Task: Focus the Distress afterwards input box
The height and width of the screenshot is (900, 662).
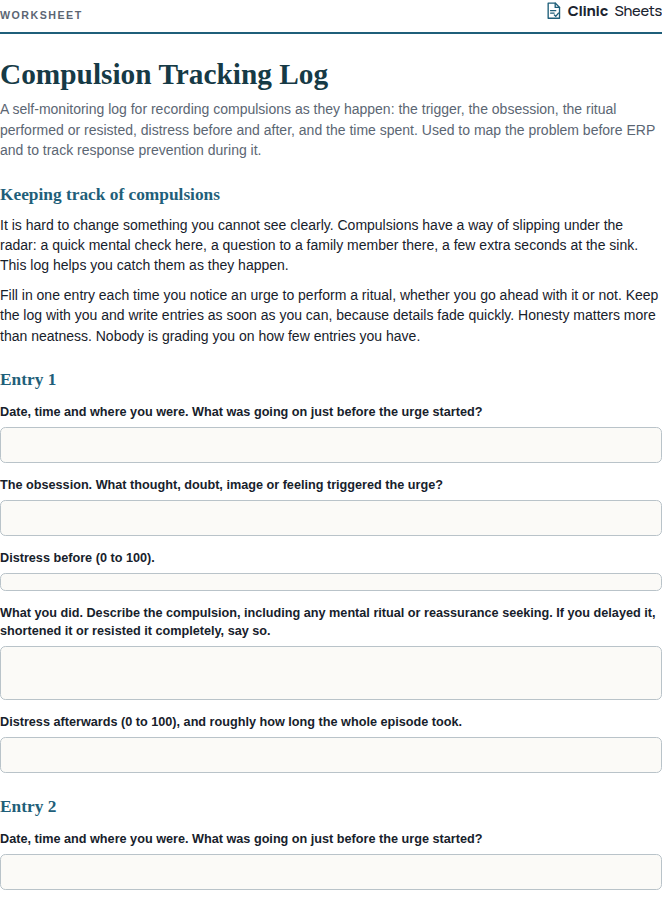Action: [331, 755]
